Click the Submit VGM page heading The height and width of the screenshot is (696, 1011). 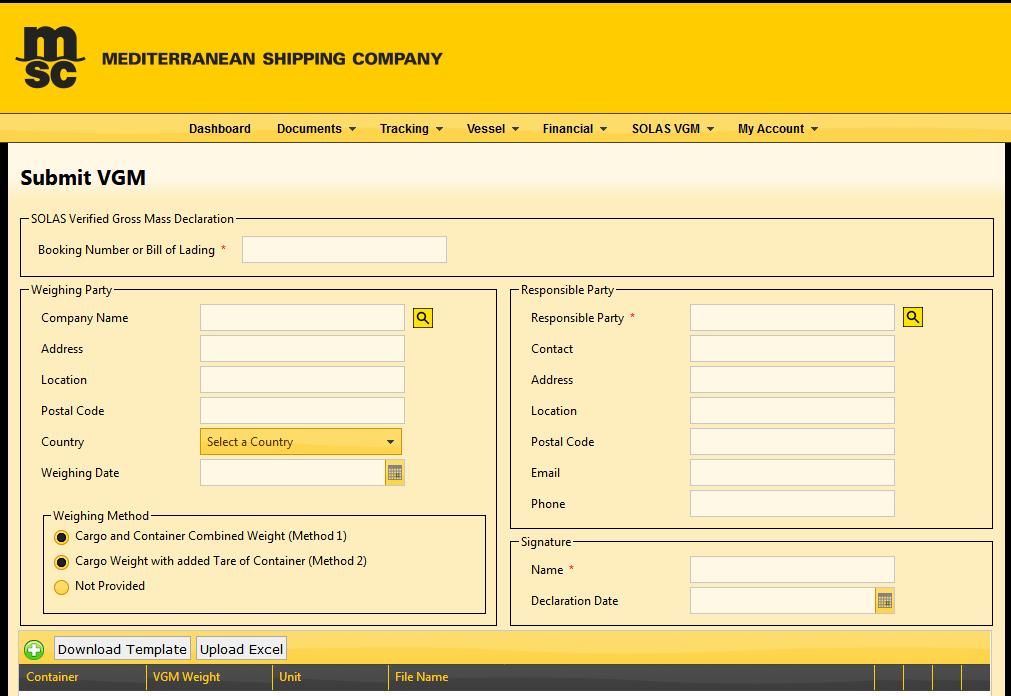coord(83,177)
